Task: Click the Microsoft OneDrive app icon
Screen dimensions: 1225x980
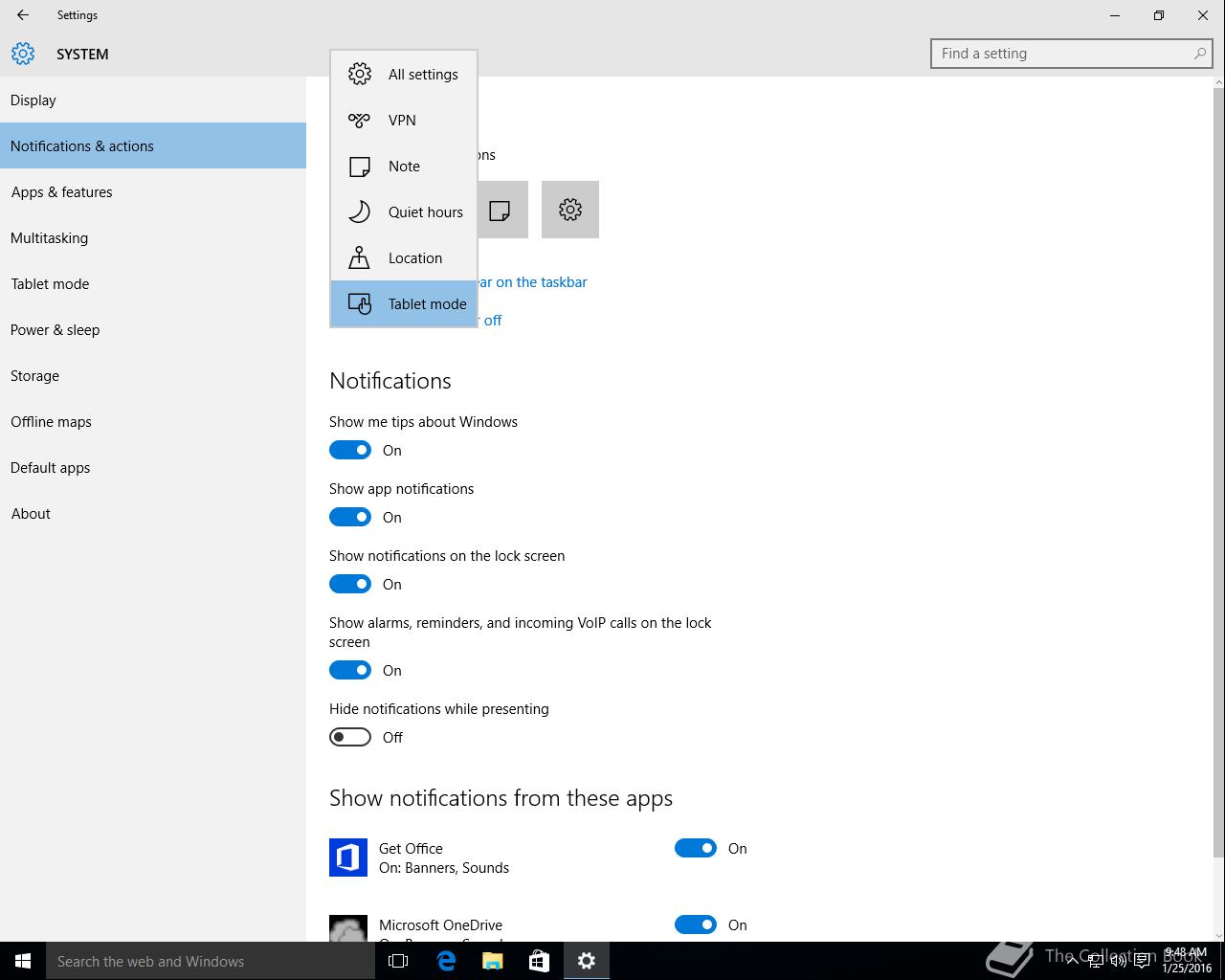Action: click(x=348, y=928)
